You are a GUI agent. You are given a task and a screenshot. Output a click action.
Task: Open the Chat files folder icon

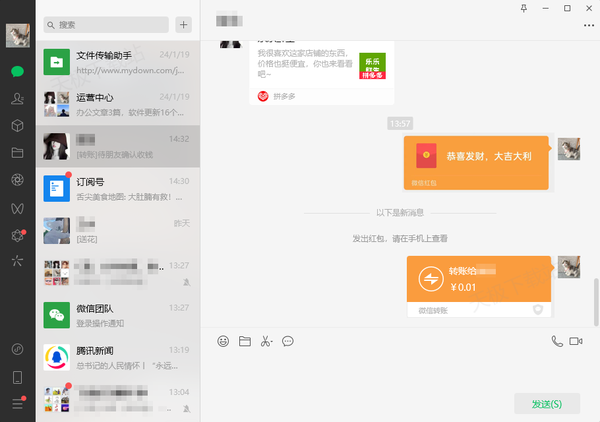pyautogui.click(x=18, y=153)
